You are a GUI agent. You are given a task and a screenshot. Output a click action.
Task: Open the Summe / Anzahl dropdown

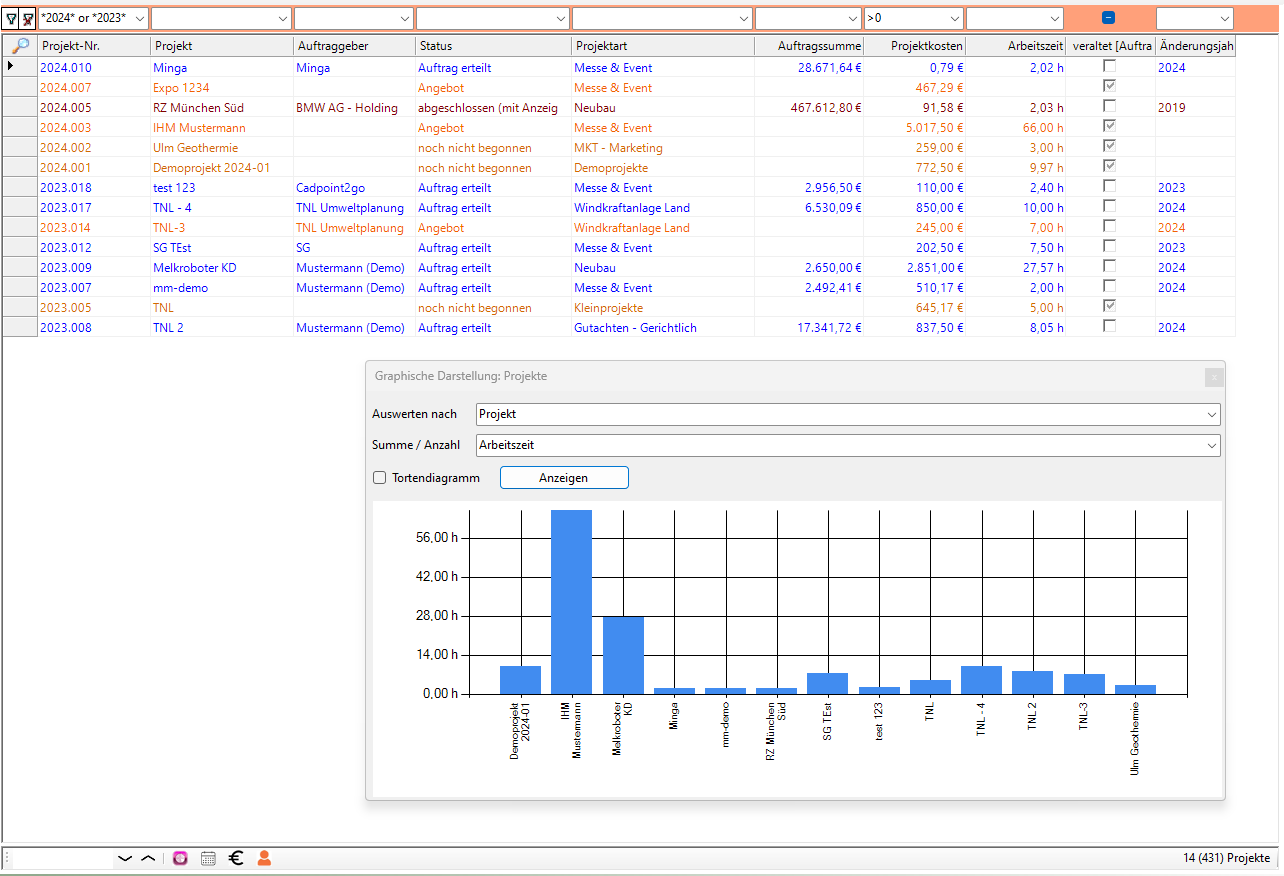pos(1211,446)
